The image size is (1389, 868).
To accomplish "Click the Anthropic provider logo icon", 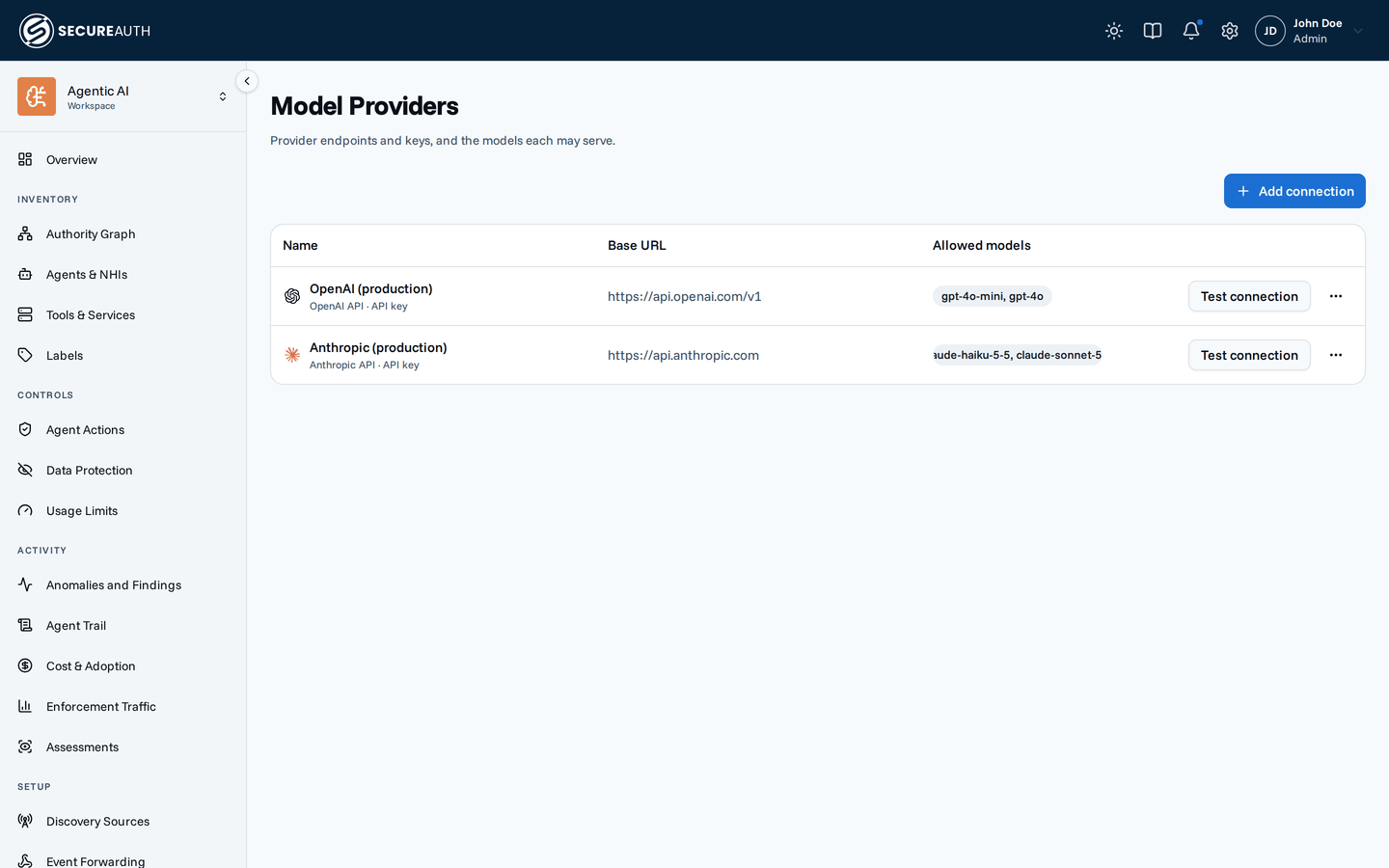I will [x=292, y=355].
